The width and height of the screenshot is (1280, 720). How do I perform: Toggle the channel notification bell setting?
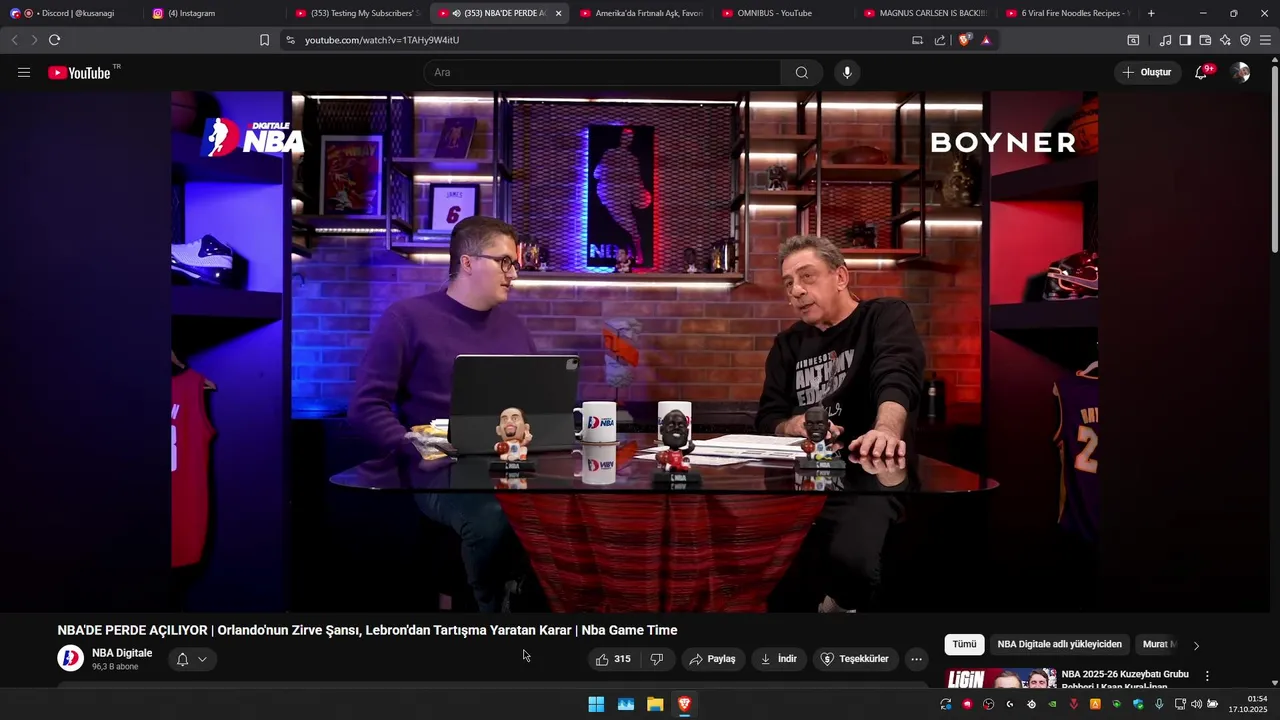point(191,659)
